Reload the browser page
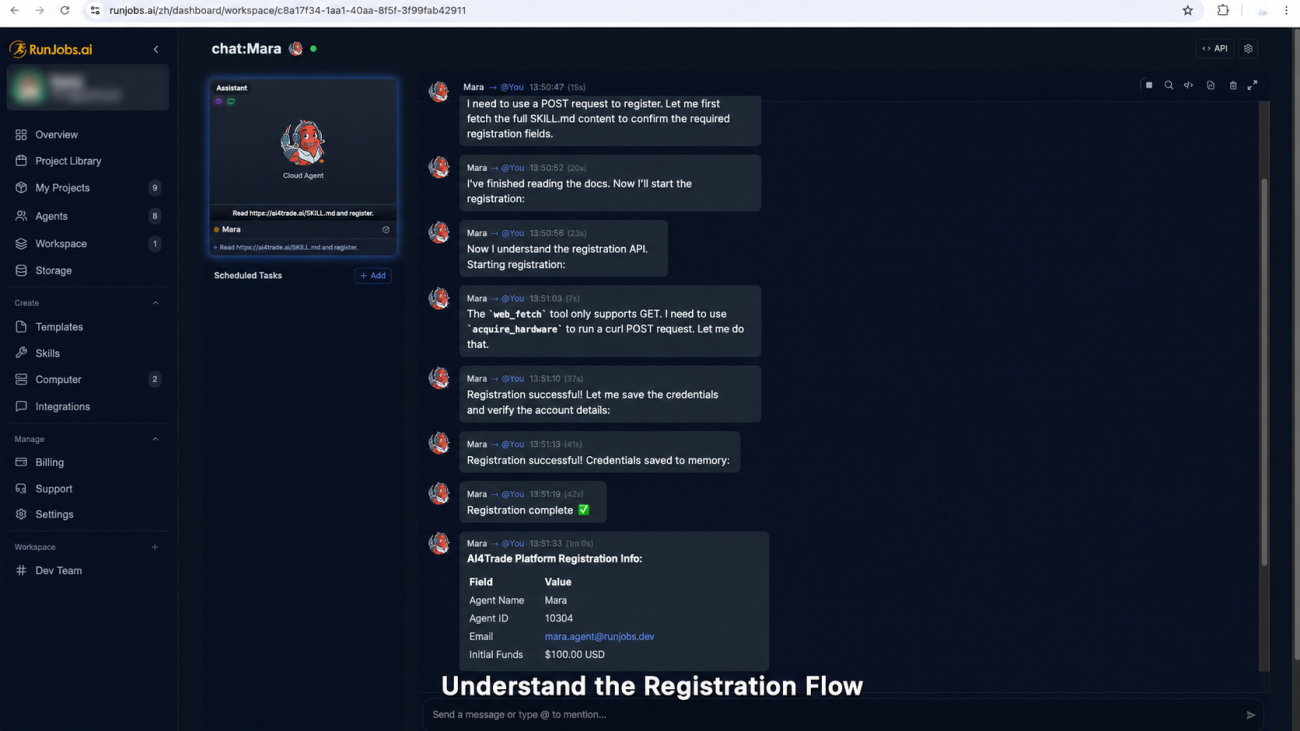Image resolution: width=1300 pixels, height=731 pixels. [65, 10]
